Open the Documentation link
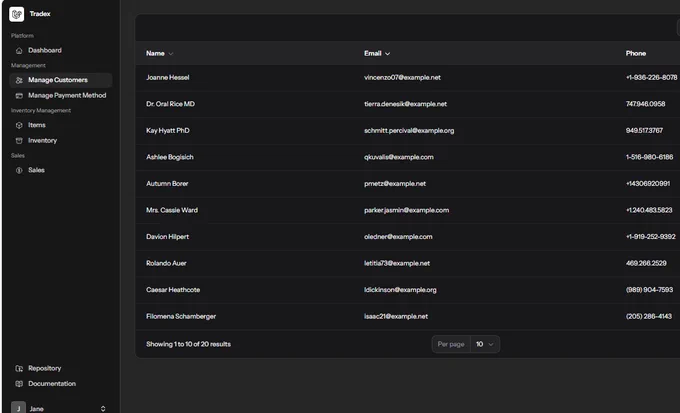Viewport: 680px width, 413px height. [61, 384]
